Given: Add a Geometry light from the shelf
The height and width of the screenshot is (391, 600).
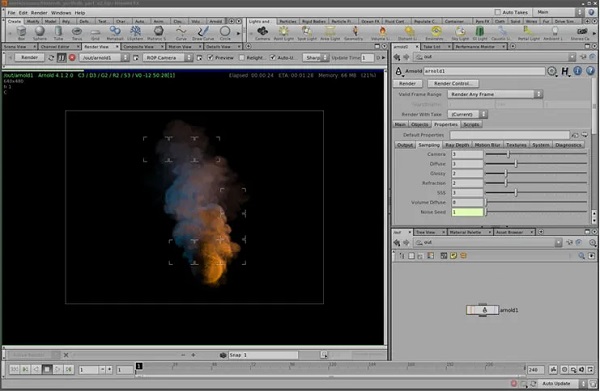Looking at the screenshot, I should (x=354, y=33).
